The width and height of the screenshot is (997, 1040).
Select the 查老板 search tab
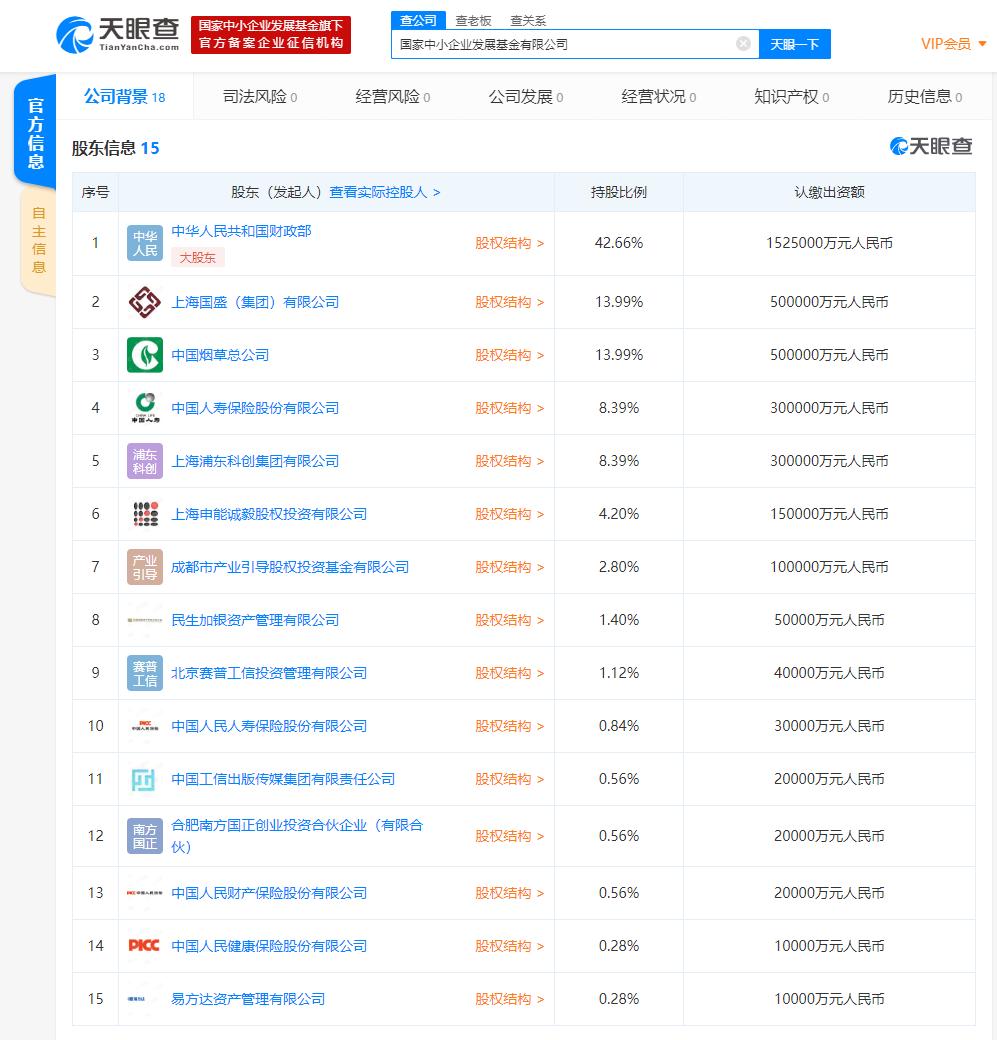473,20
